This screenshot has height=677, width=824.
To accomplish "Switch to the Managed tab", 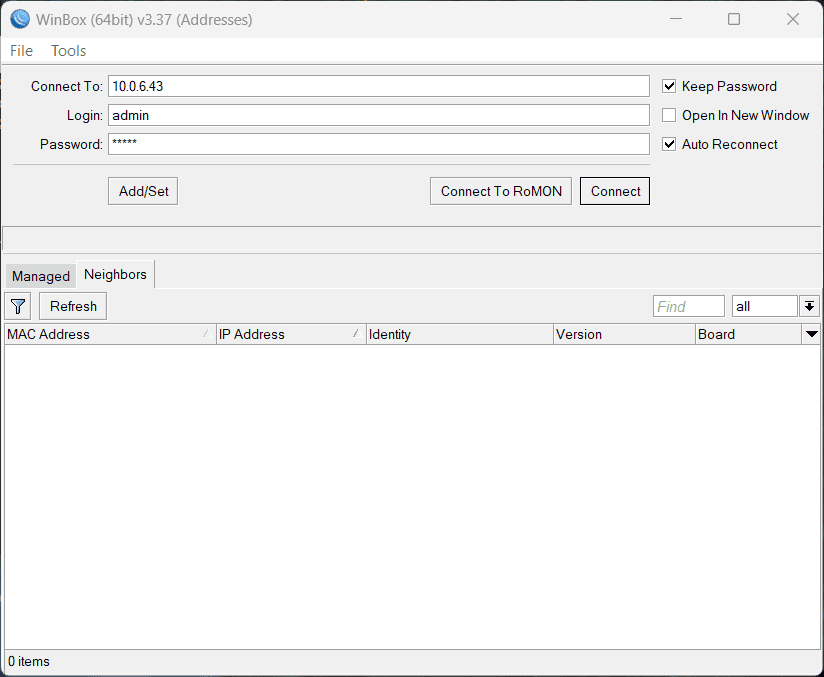I will [41, 276].
